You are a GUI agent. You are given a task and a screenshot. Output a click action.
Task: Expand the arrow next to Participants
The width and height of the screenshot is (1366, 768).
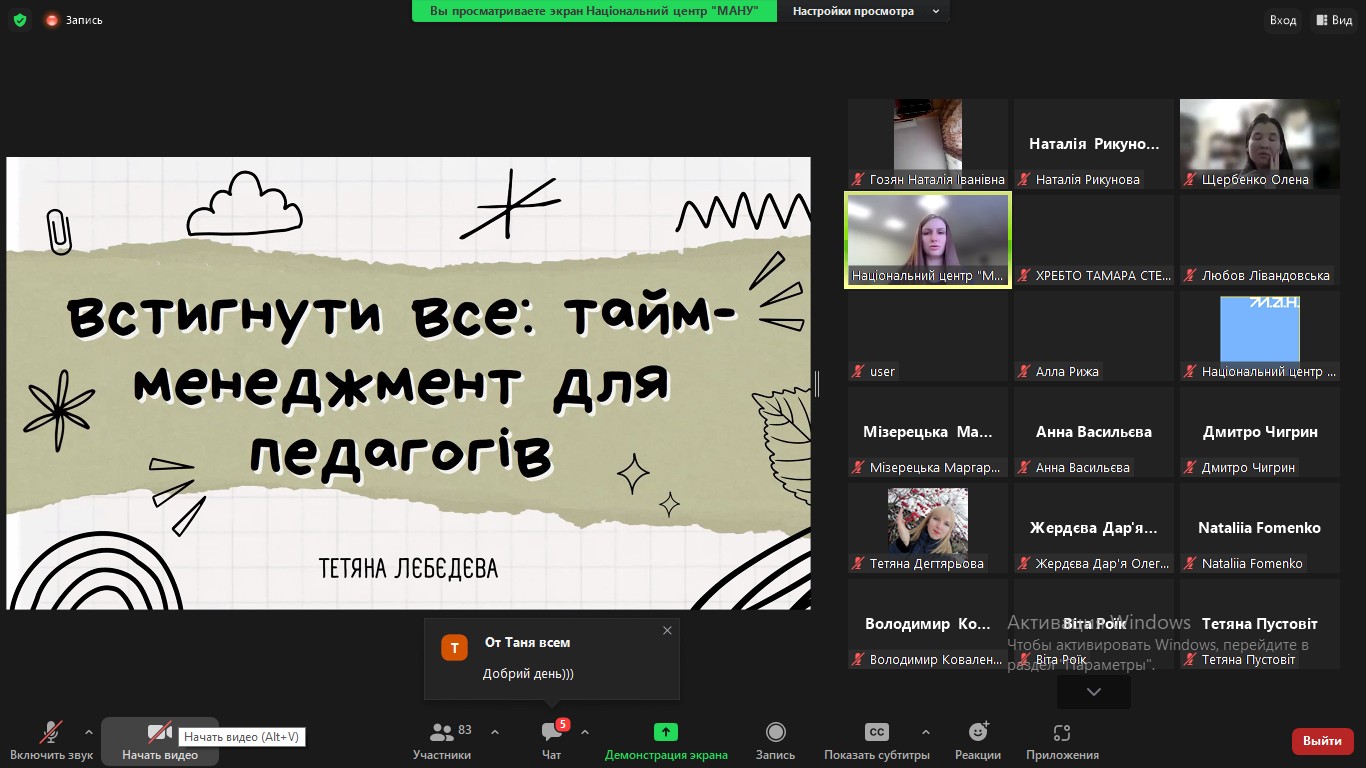[x=494, y=732]
